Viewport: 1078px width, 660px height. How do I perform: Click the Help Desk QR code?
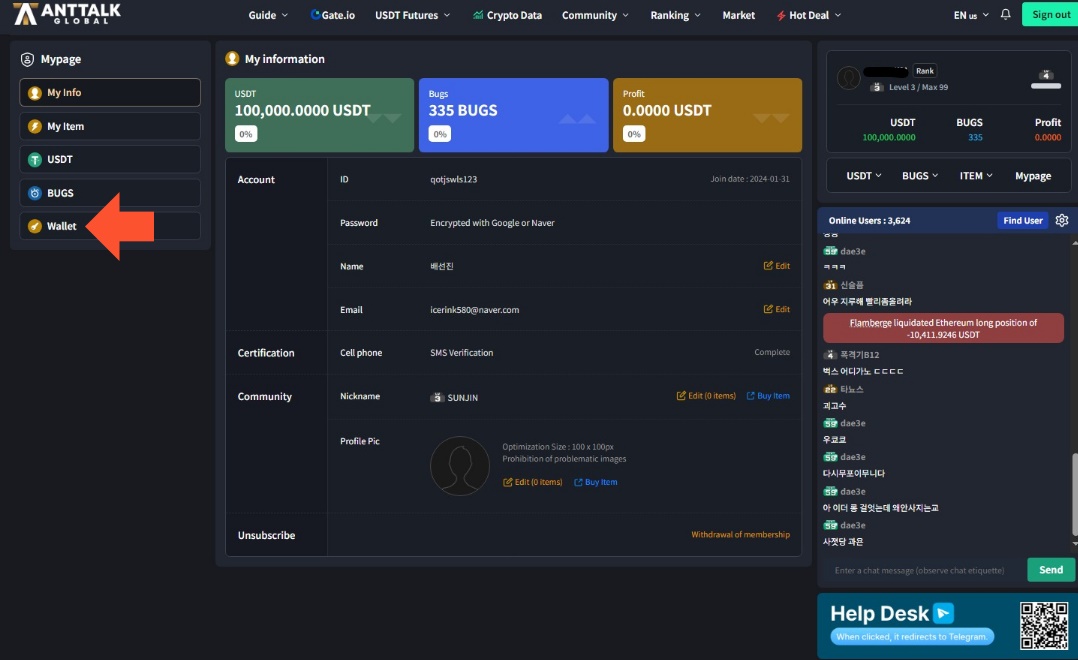[1044, 626]
